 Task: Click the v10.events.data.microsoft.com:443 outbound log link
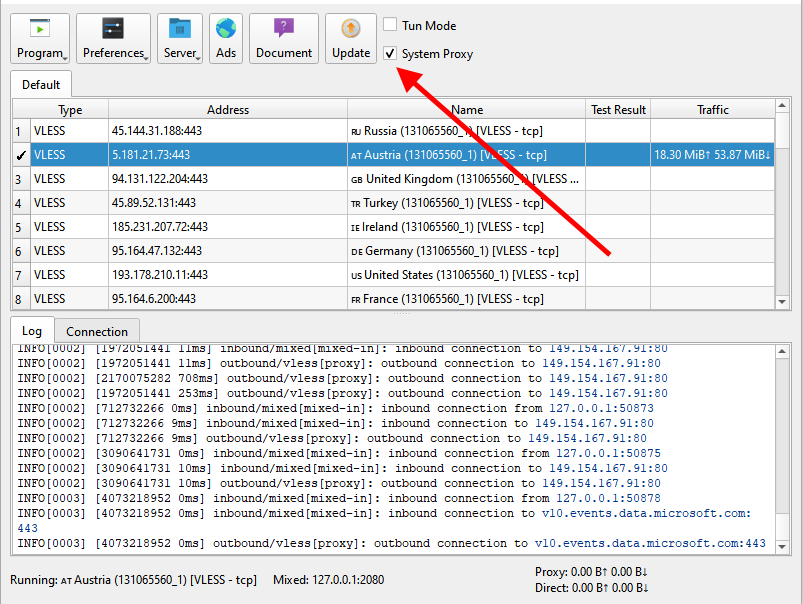[x=650, y=543]
